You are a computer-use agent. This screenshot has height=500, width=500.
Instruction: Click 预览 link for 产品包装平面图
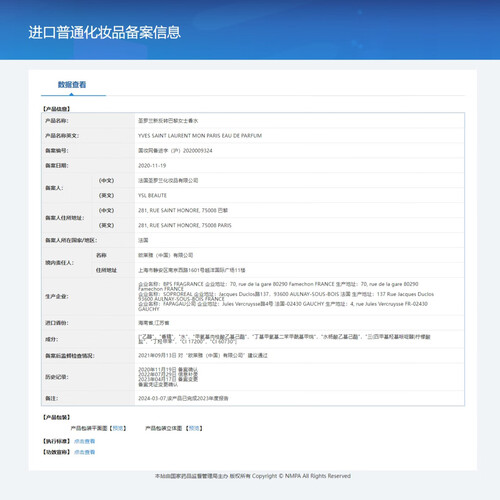point(118,428)
